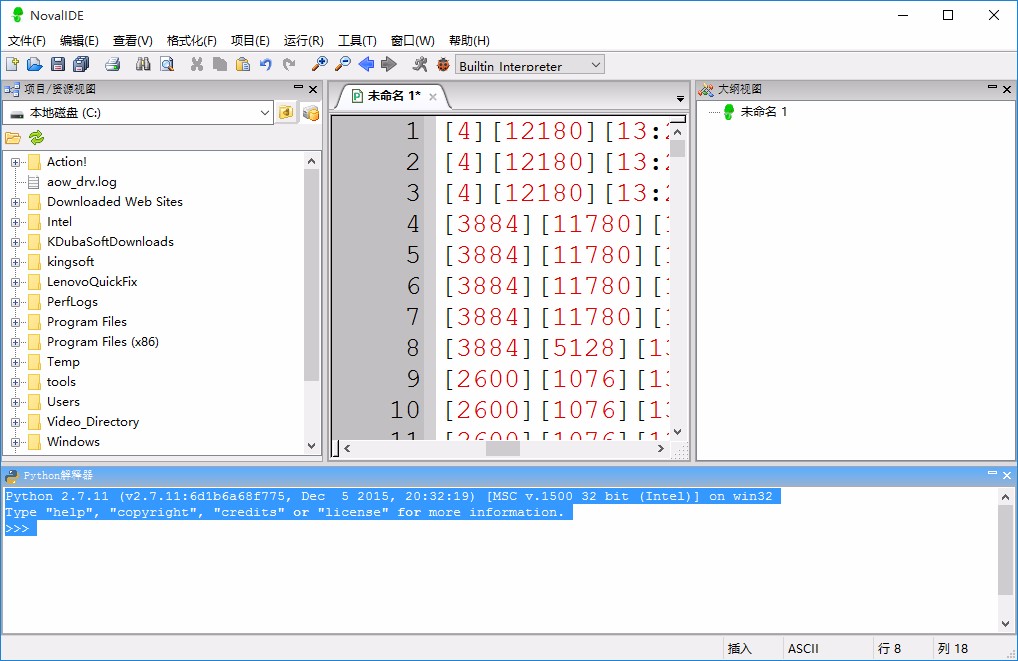Open the 文件(F) menu
This screenshot has height=661, width=1018.
point(27,41)
